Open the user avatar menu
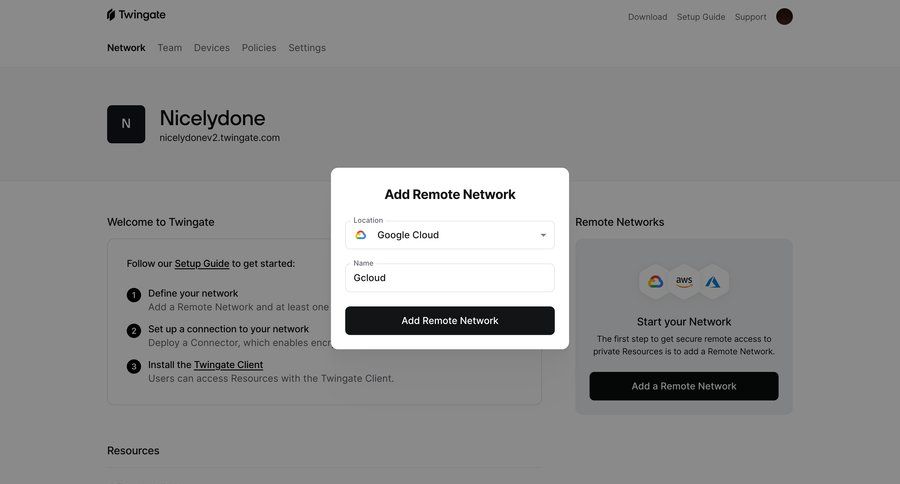This screenshot has width=900, height=484. (x=784, y=17)
